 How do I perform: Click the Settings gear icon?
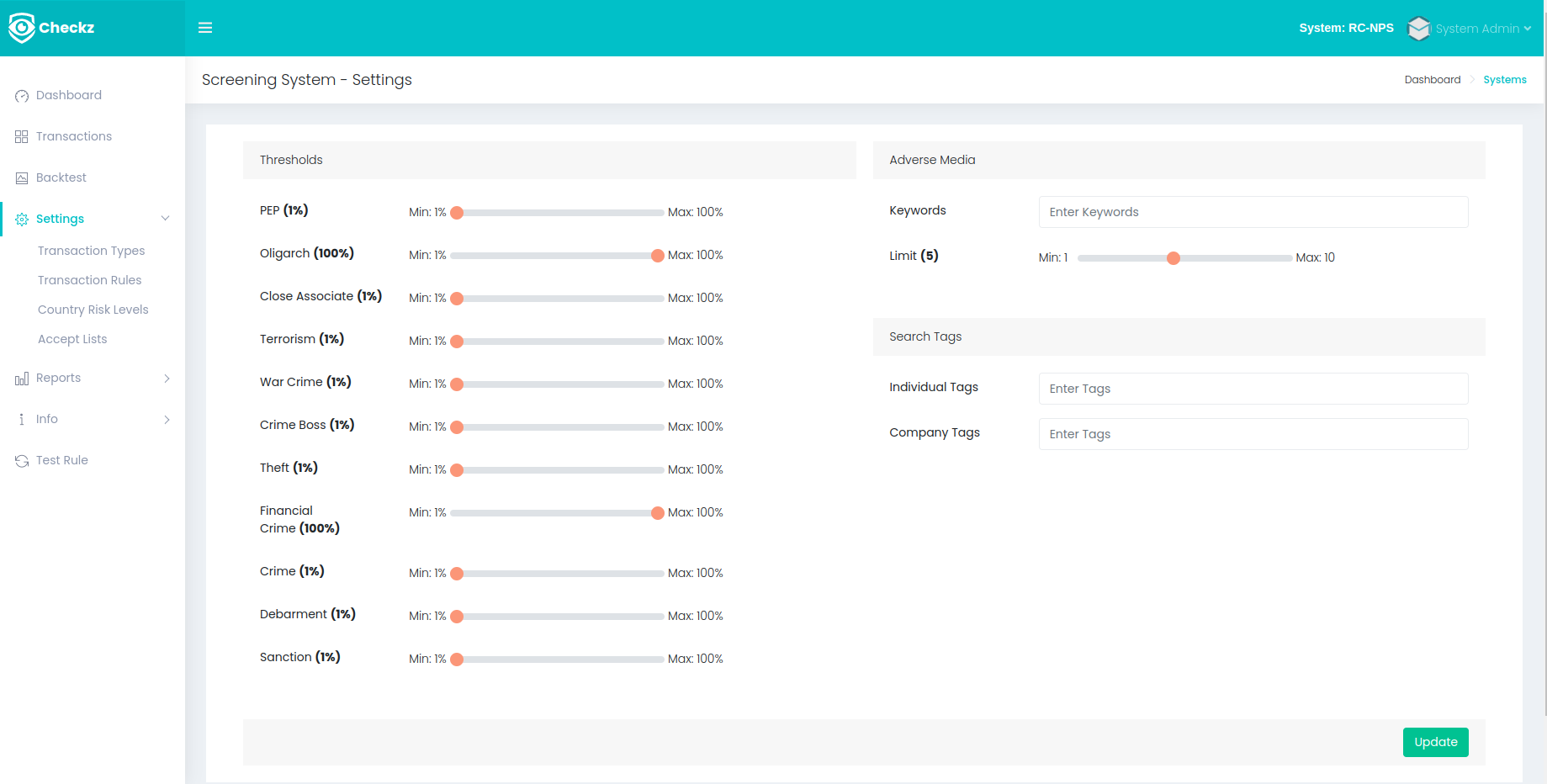point(22,220)
